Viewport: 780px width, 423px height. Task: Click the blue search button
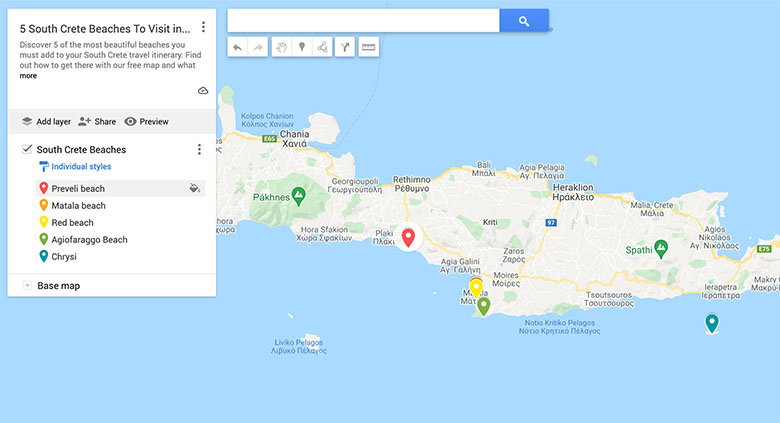pos(524,20)
